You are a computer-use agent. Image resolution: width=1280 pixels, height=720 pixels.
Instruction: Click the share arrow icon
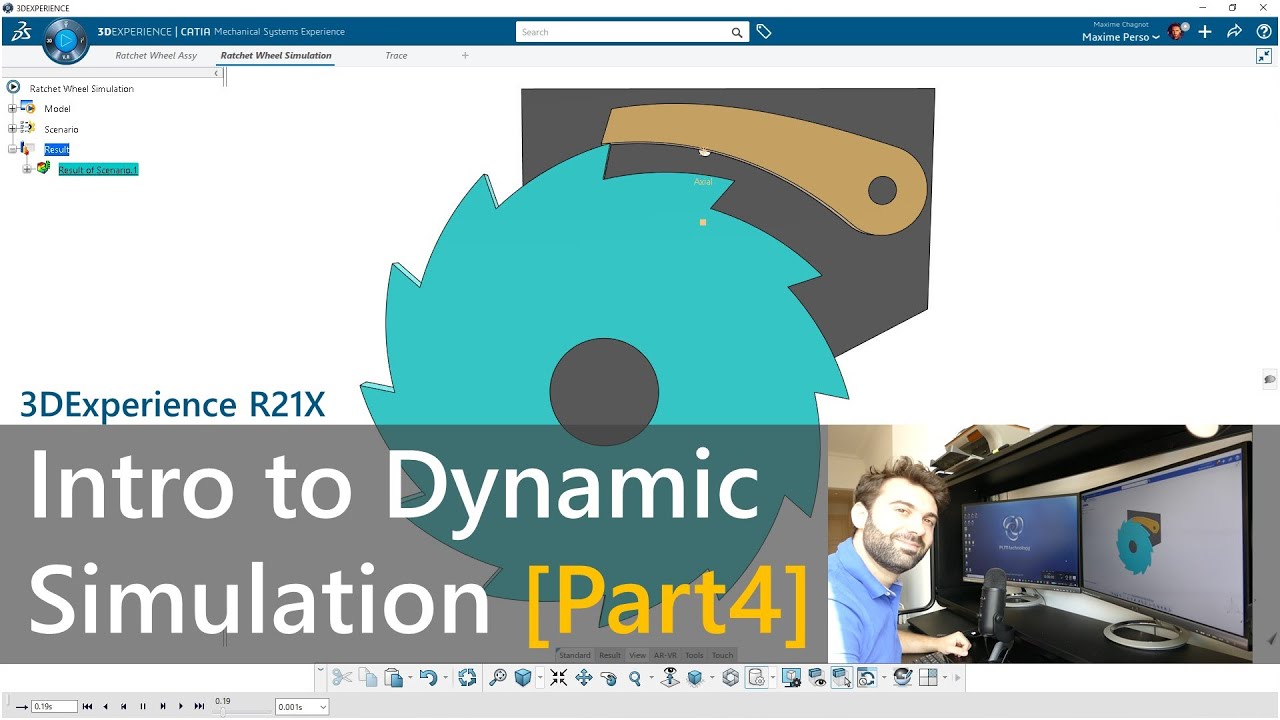(x=1234, y=32)
